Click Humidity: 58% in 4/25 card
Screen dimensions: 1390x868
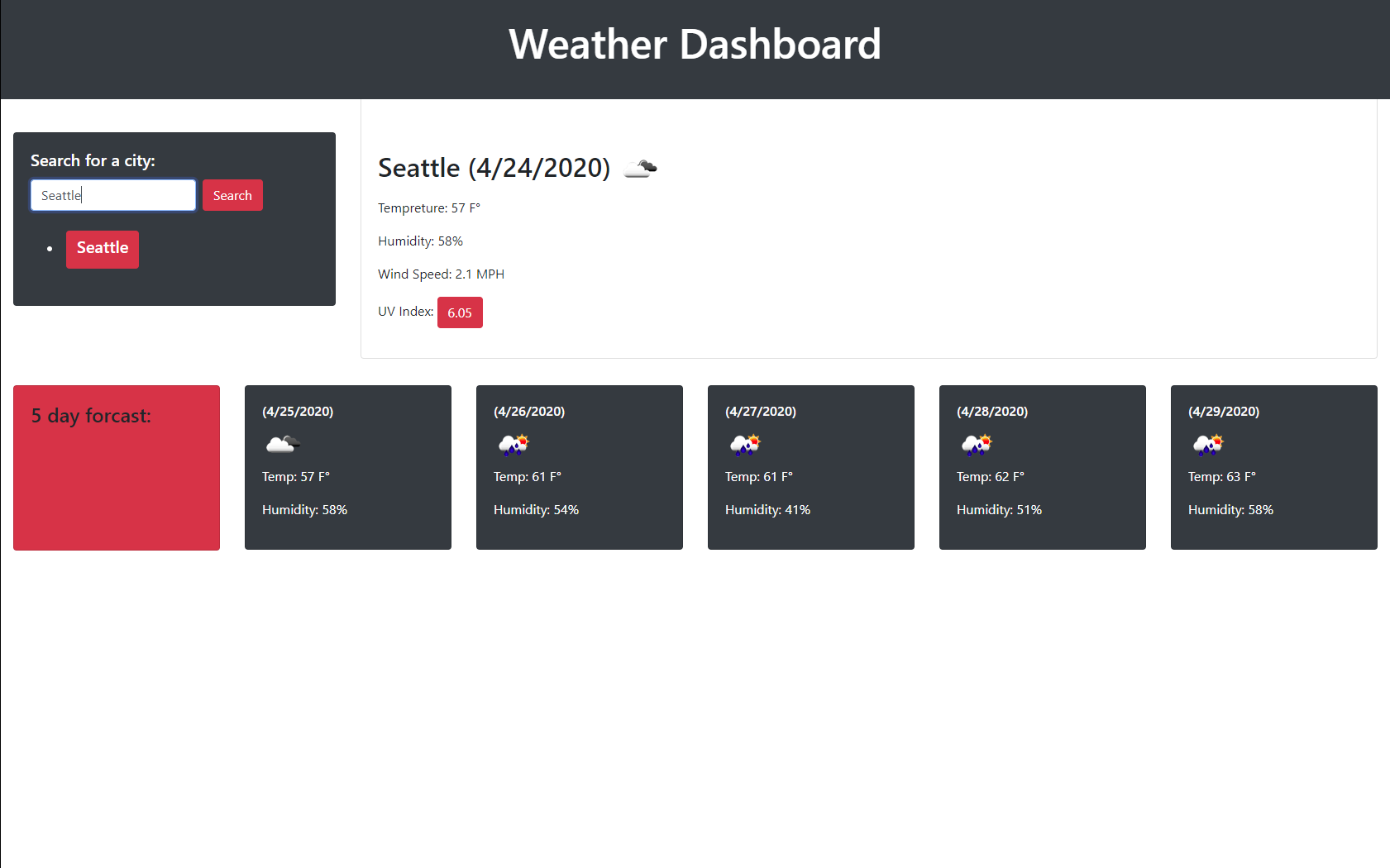pyautogui.click(x=304, y=510)
